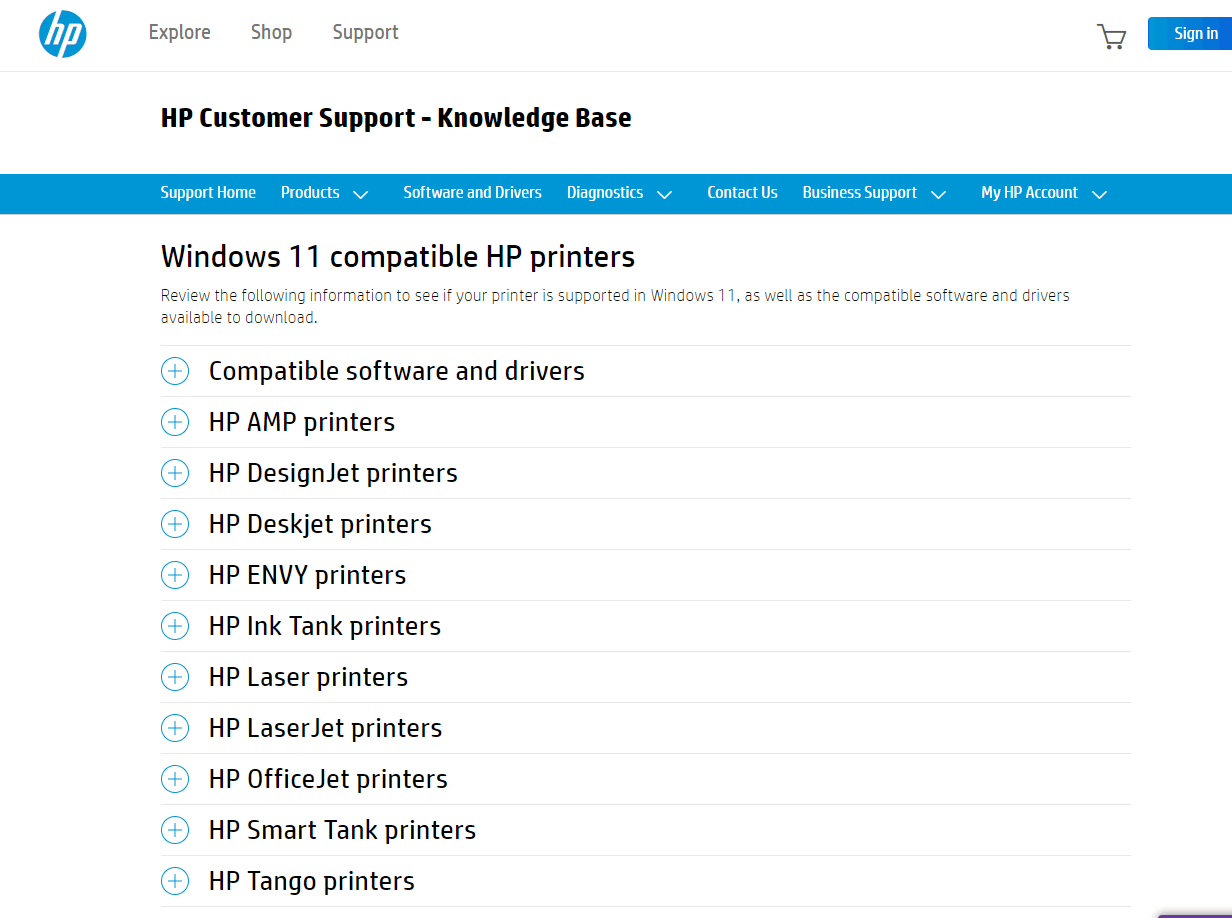Open the shopping cart icon
The image size is (1232, 918).
[1111, 37]
